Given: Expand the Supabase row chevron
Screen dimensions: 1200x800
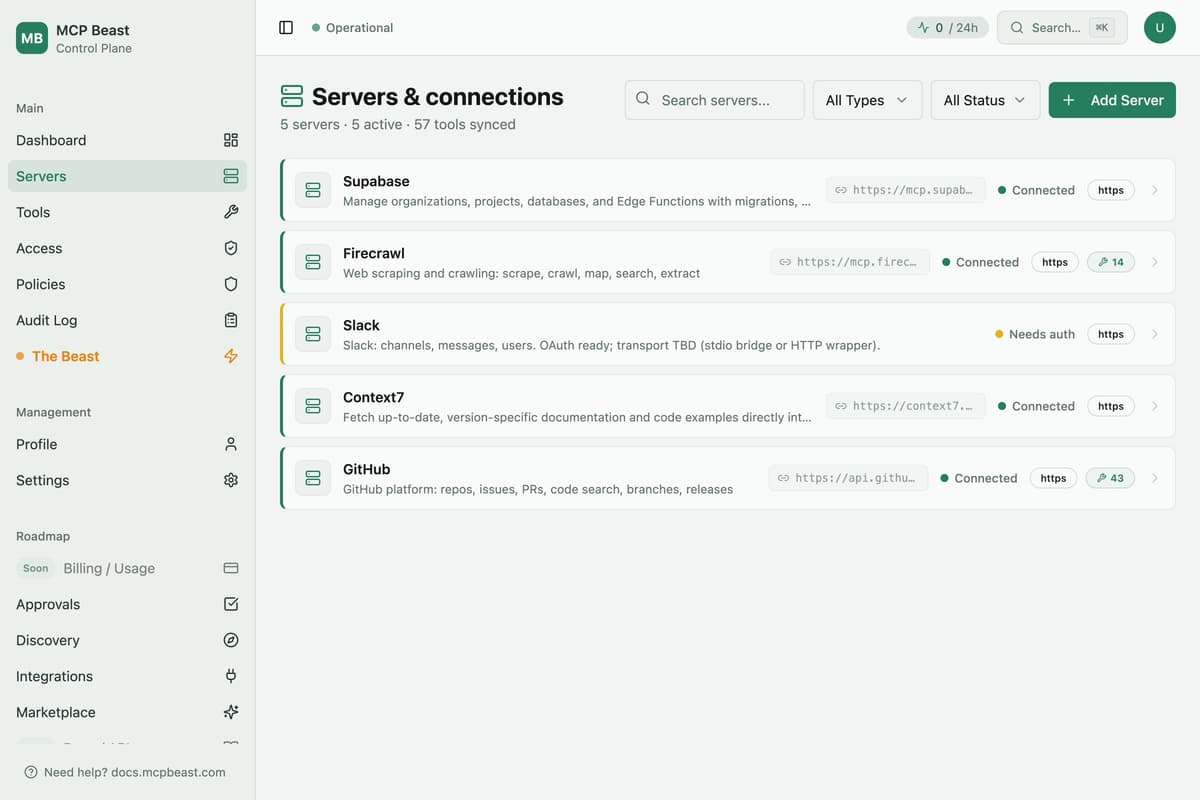Looking at the screenshot, I should pyautogui.click(x=1155, y=190).
